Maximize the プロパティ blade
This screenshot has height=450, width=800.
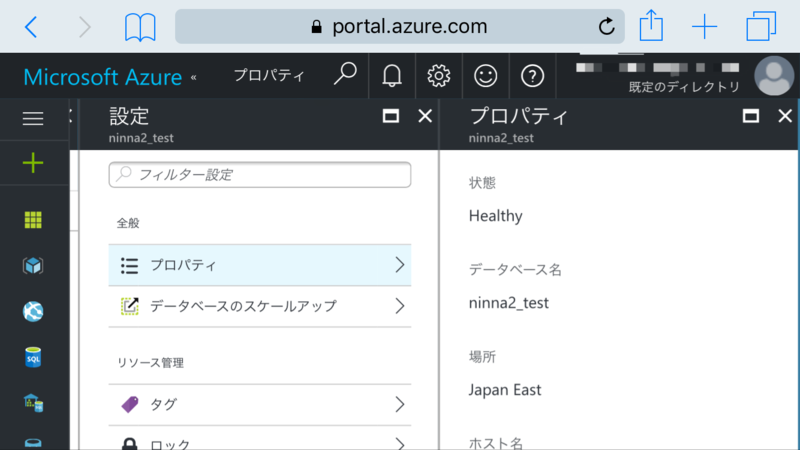point(751,116)
